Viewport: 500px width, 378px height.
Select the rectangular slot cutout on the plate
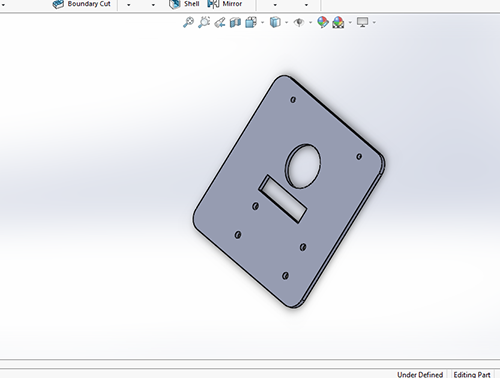pyautogui.click(x=283, y=199)
